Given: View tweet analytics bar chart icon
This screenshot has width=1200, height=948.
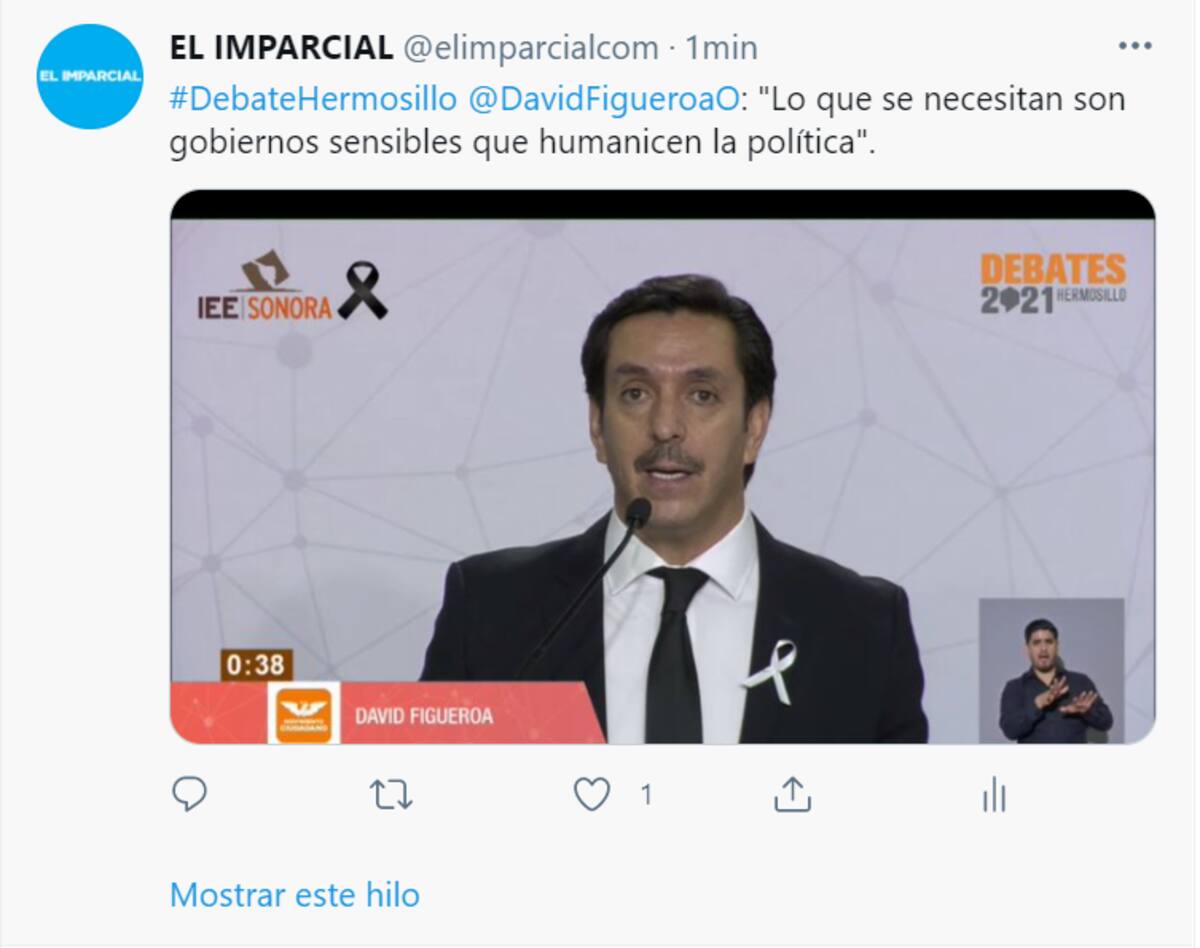Looking at the screenshot, I should click(x=993, y=797).
